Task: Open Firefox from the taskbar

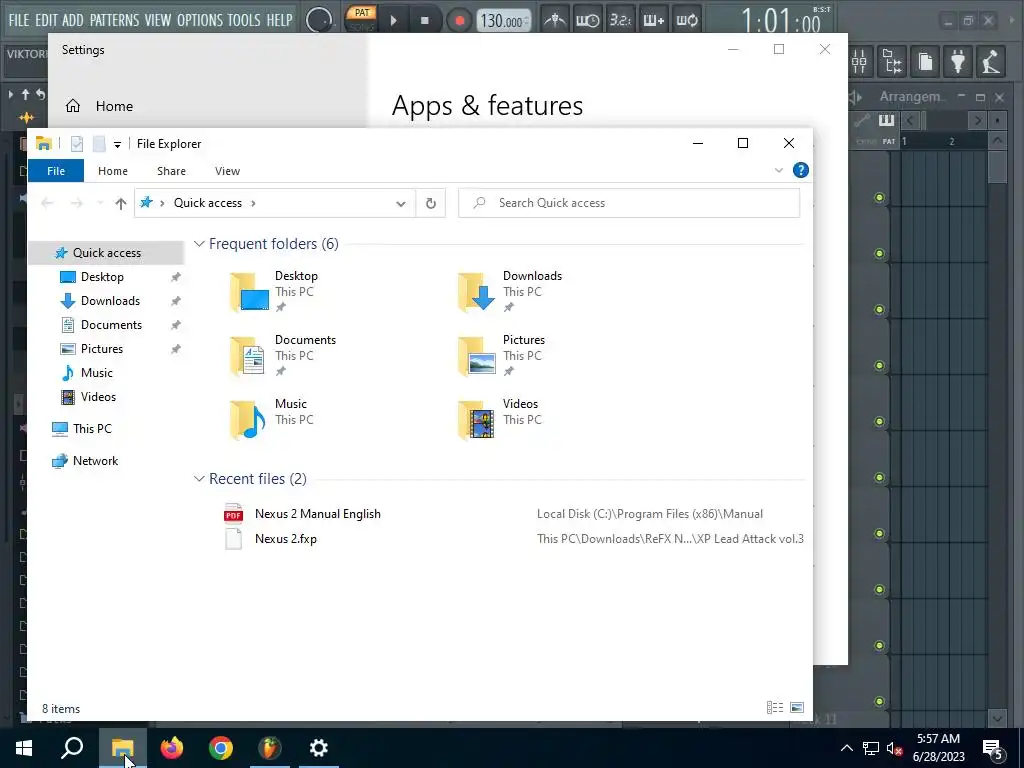Action: 172,748
